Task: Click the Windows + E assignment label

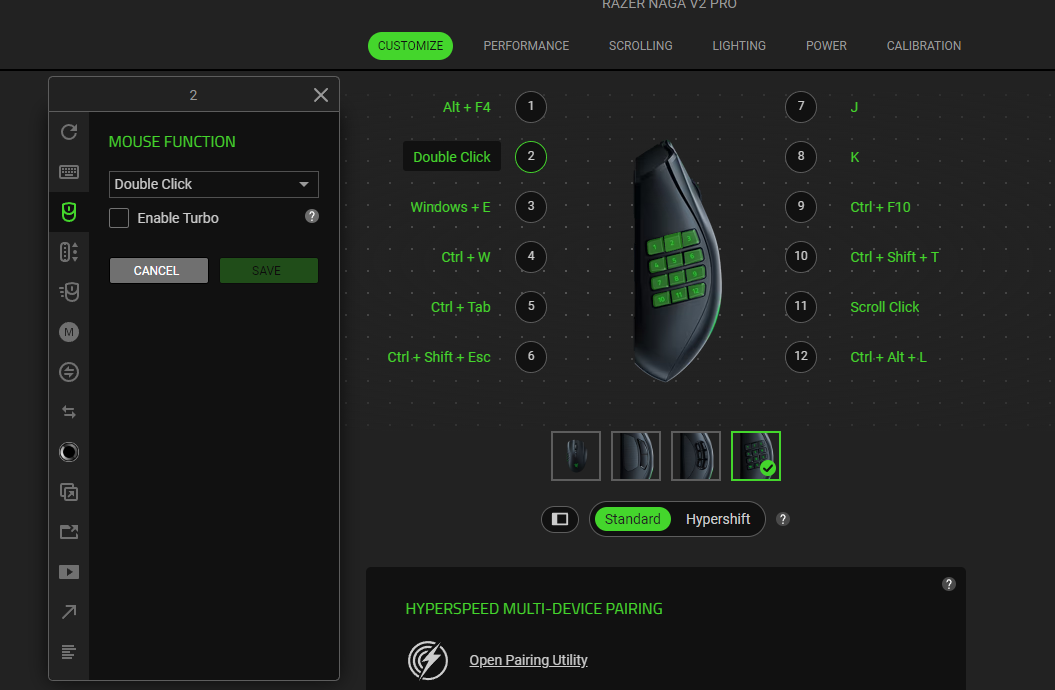Action: (450, 207)
